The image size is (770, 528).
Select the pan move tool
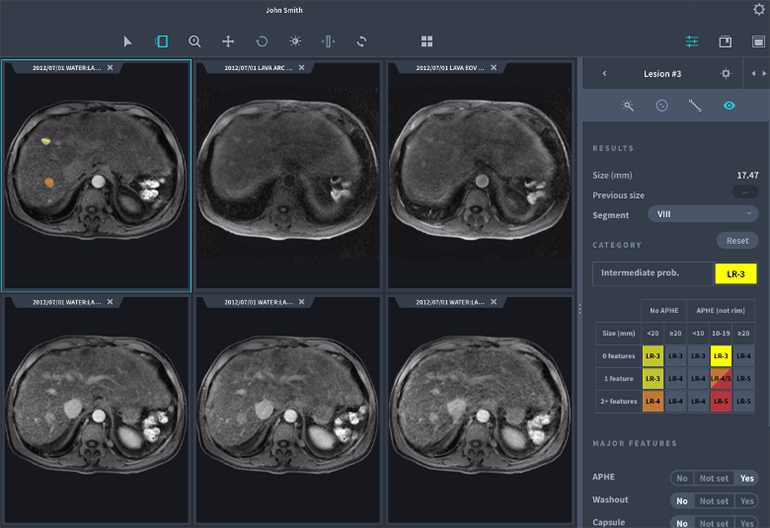[228, 41]
